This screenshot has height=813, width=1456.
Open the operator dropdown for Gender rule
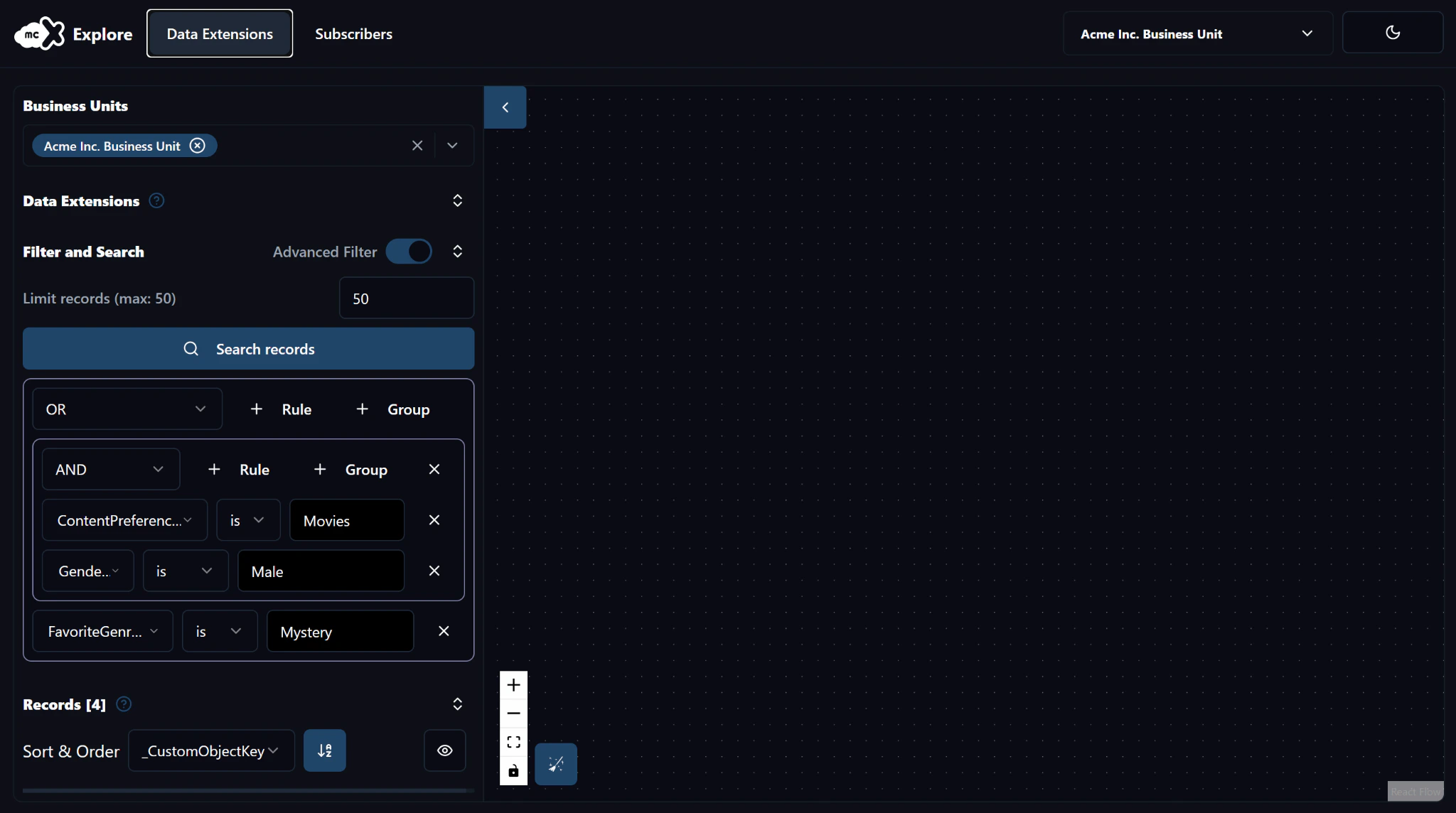186,571
